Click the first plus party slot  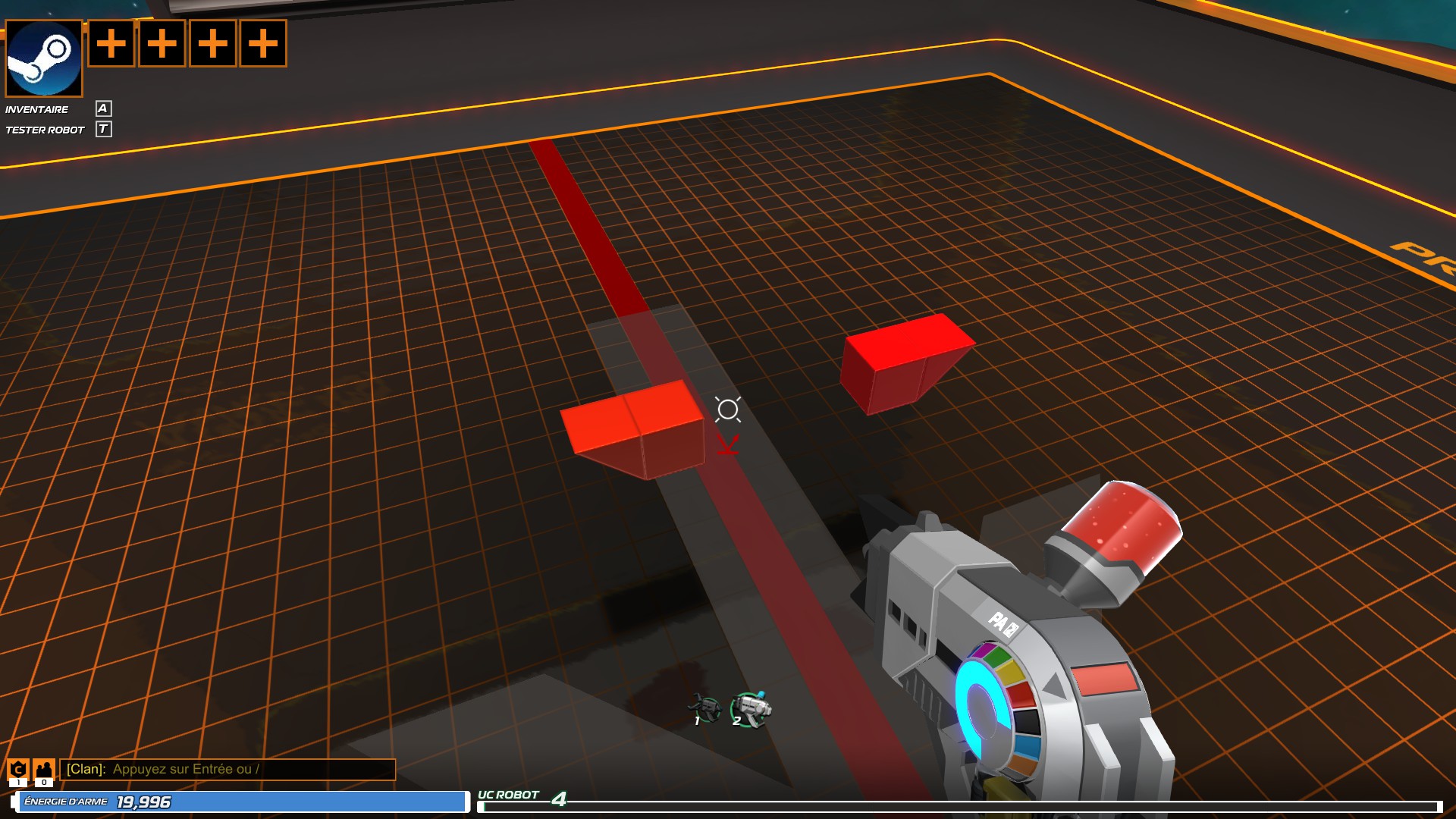[x=111, y=43]
